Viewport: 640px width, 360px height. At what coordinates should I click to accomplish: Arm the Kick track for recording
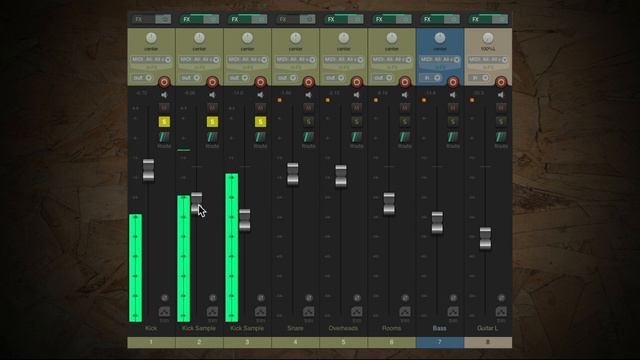[164, 82]
